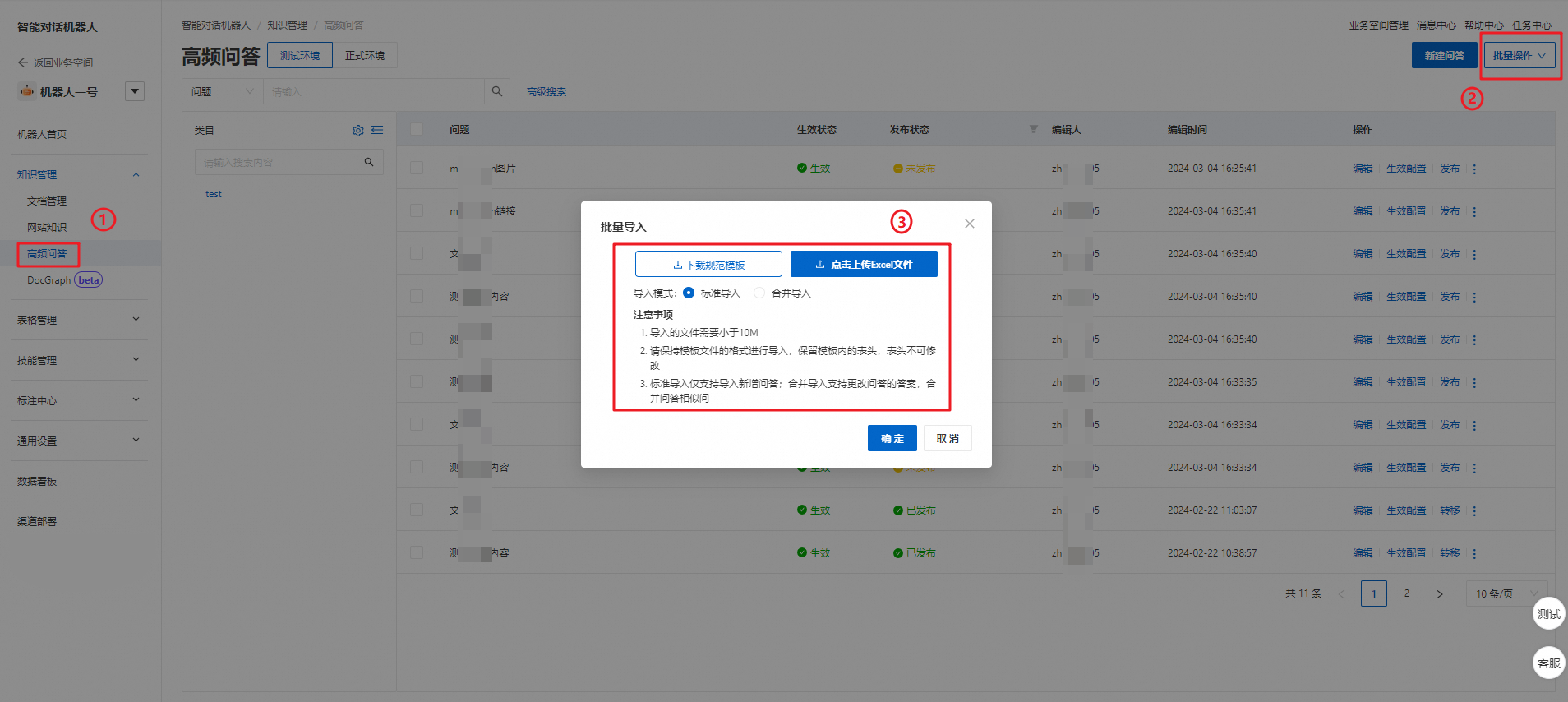Open floating 测试 button
The width and height of the screenshot is (1568, 702).
pos(1549,613)
